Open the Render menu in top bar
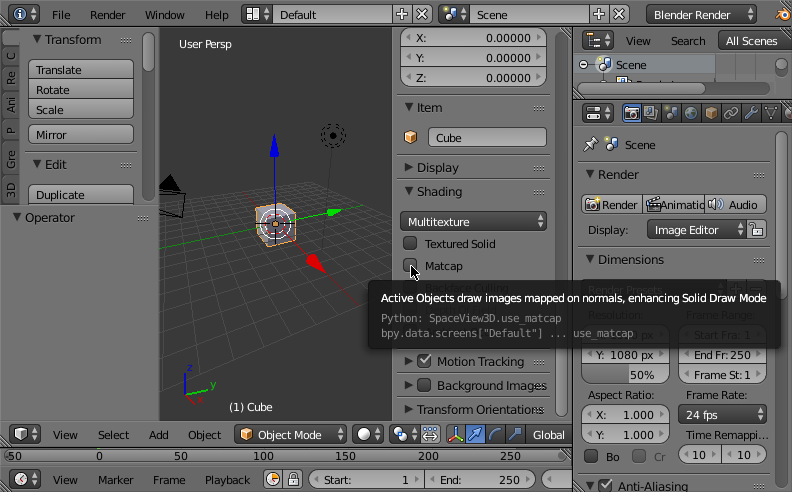The height and width of the screenshot is (492, 792). click(x=108, y=15)
